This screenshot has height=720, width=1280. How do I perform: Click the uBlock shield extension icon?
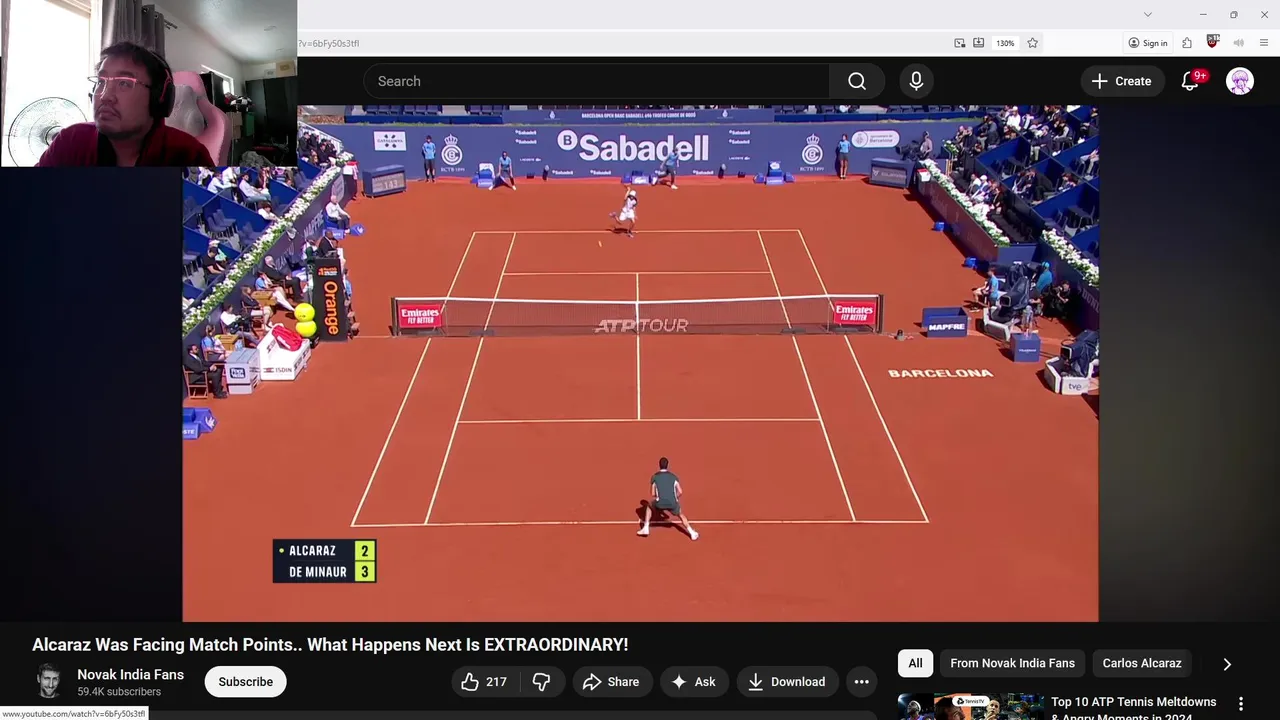click(x=1213, y=42)
